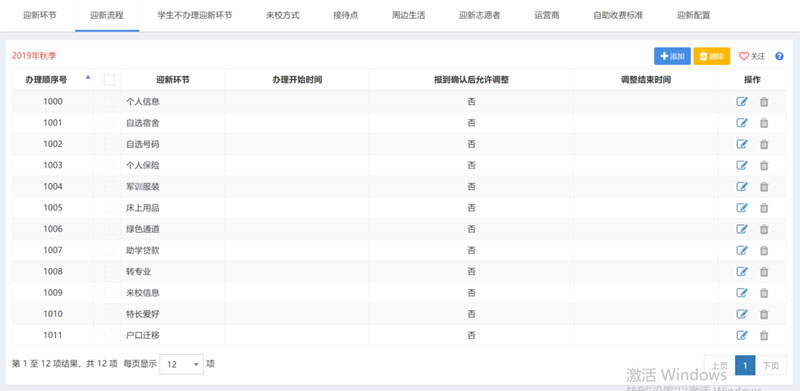Delete the 转专业 row
Screen dimensions: 800x391
coord(764,272)
